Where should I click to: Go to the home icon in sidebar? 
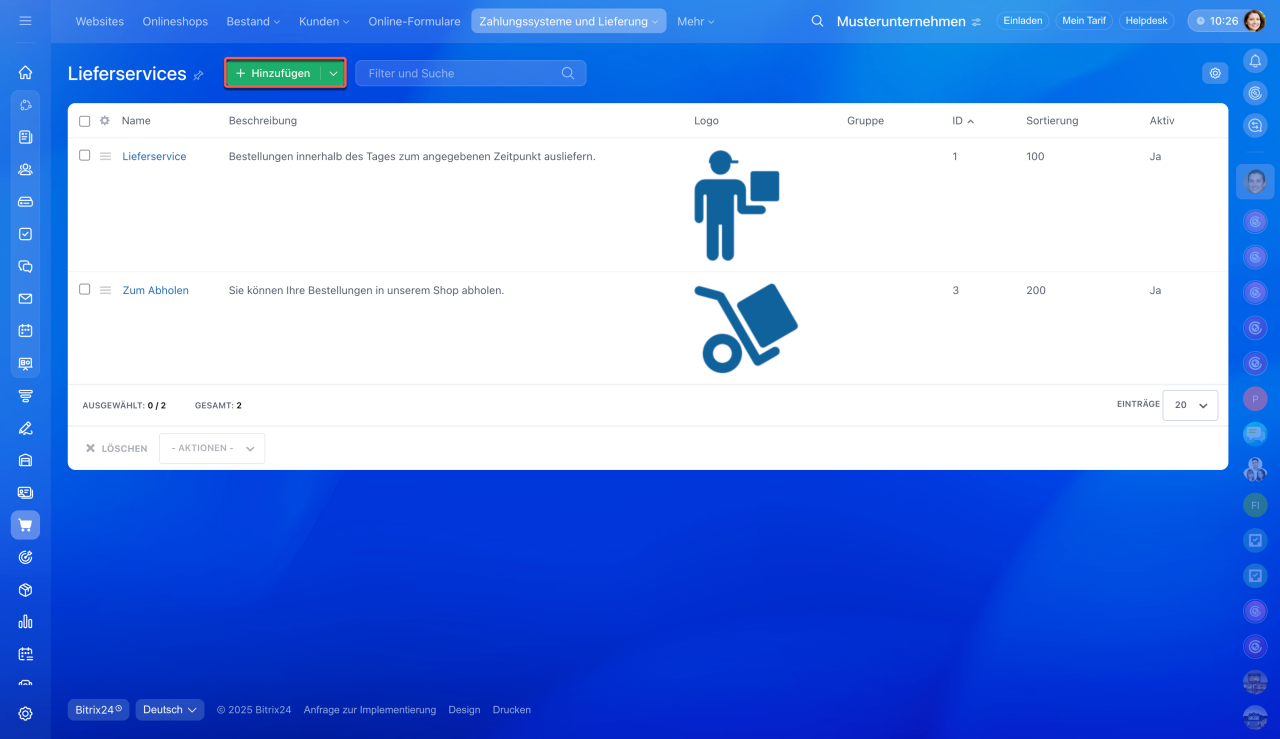pyautogui.click(x=25, y=72)
